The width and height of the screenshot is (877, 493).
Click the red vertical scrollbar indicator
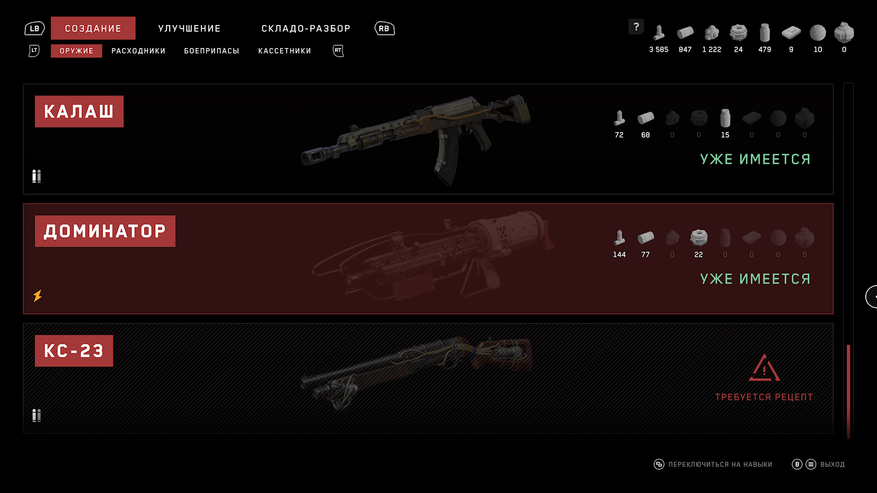(x=848, y=392)
